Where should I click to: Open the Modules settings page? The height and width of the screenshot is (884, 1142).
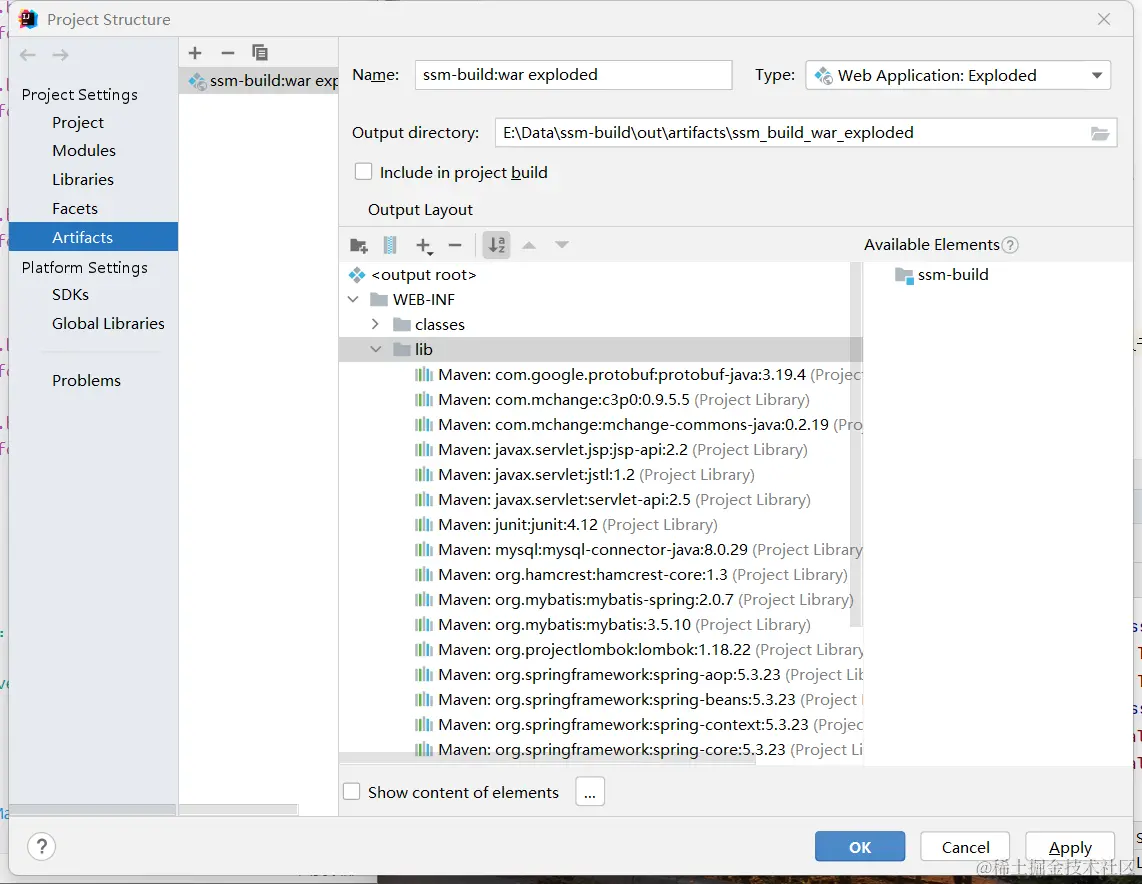pyautogui.click(x=84, y=151)
